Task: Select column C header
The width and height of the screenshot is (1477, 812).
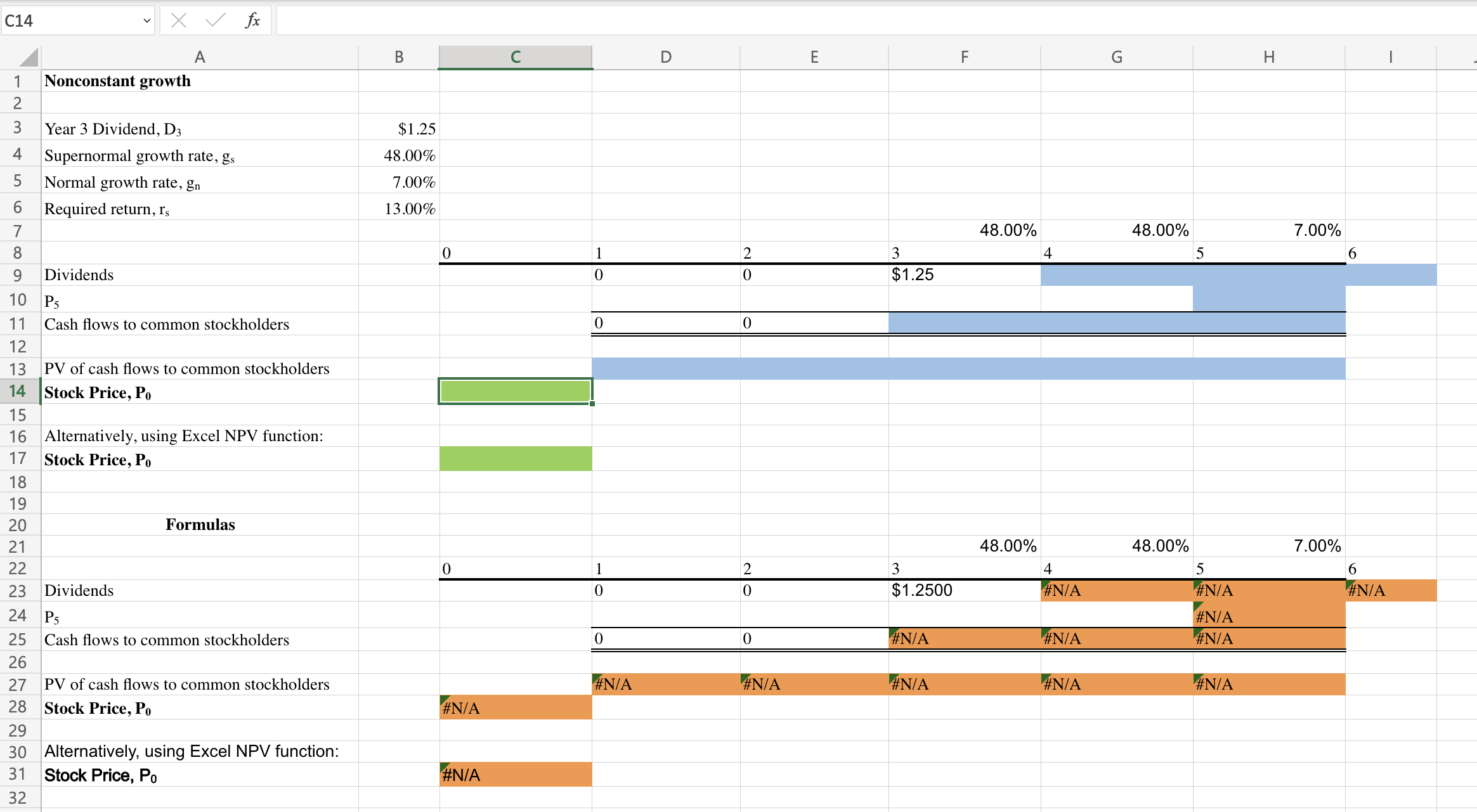Action: (x=515, y=57)
